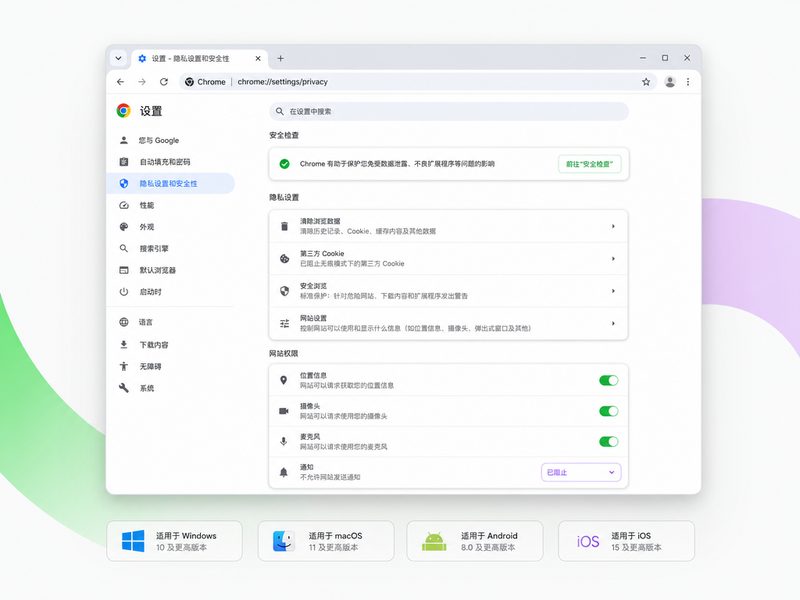The image size is (800, 600).
Task: Click the 网站设置 row title
Action: [313, 318]
